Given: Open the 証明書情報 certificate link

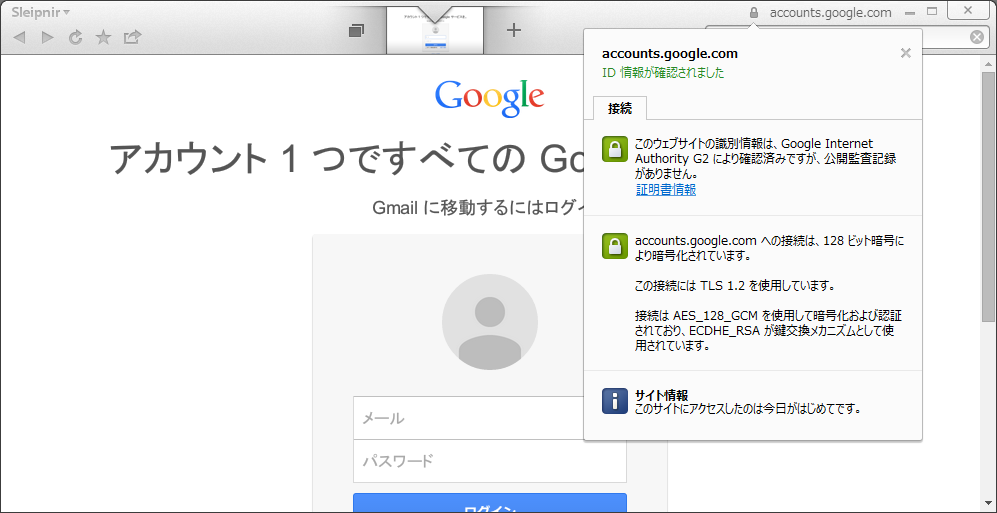Looking at the screenshot, I should 666,190.
